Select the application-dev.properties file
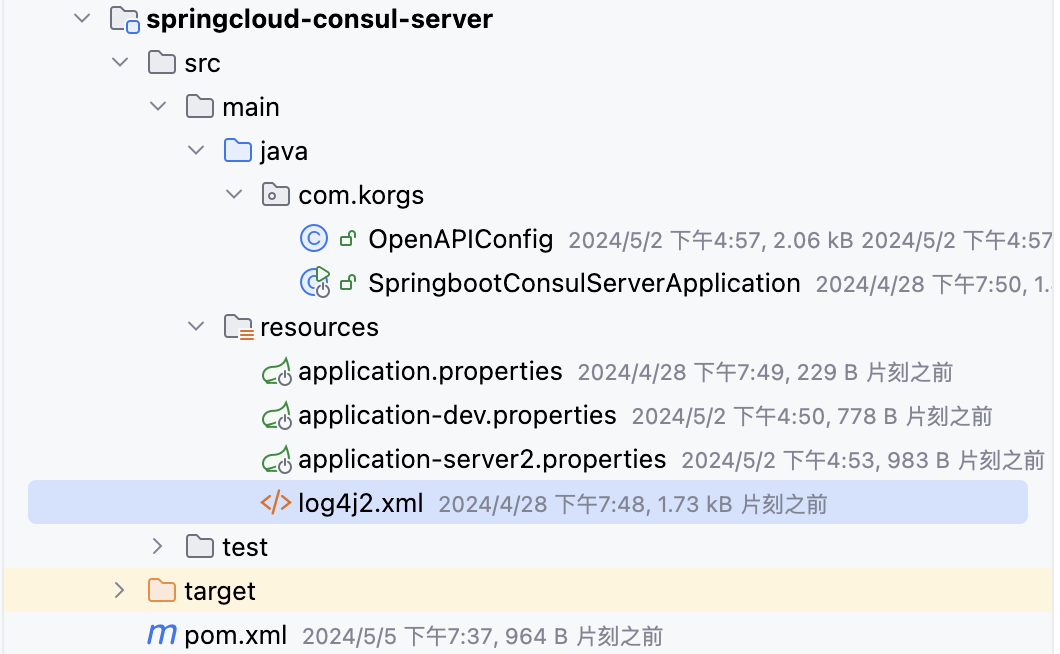The height and width of the screenshot is (654, 1060). coord(457,415)
